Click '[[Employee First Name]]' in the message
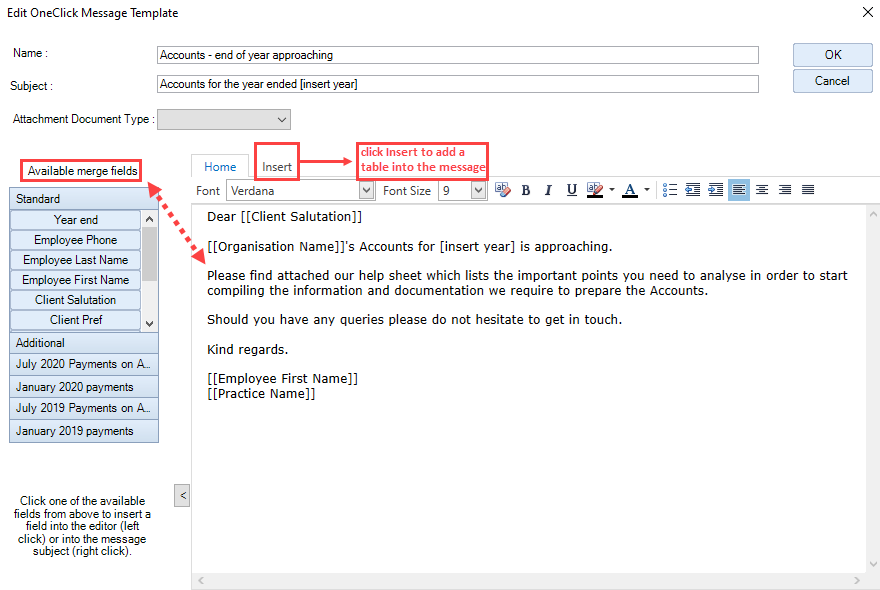The image size is (880, 590). [x=282, y=378]
